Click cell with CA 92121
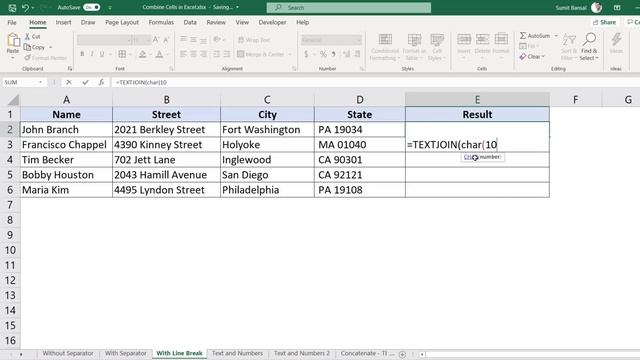Viewport: 640px width, 360px height. pyautogui.click(x=360, y=175)
